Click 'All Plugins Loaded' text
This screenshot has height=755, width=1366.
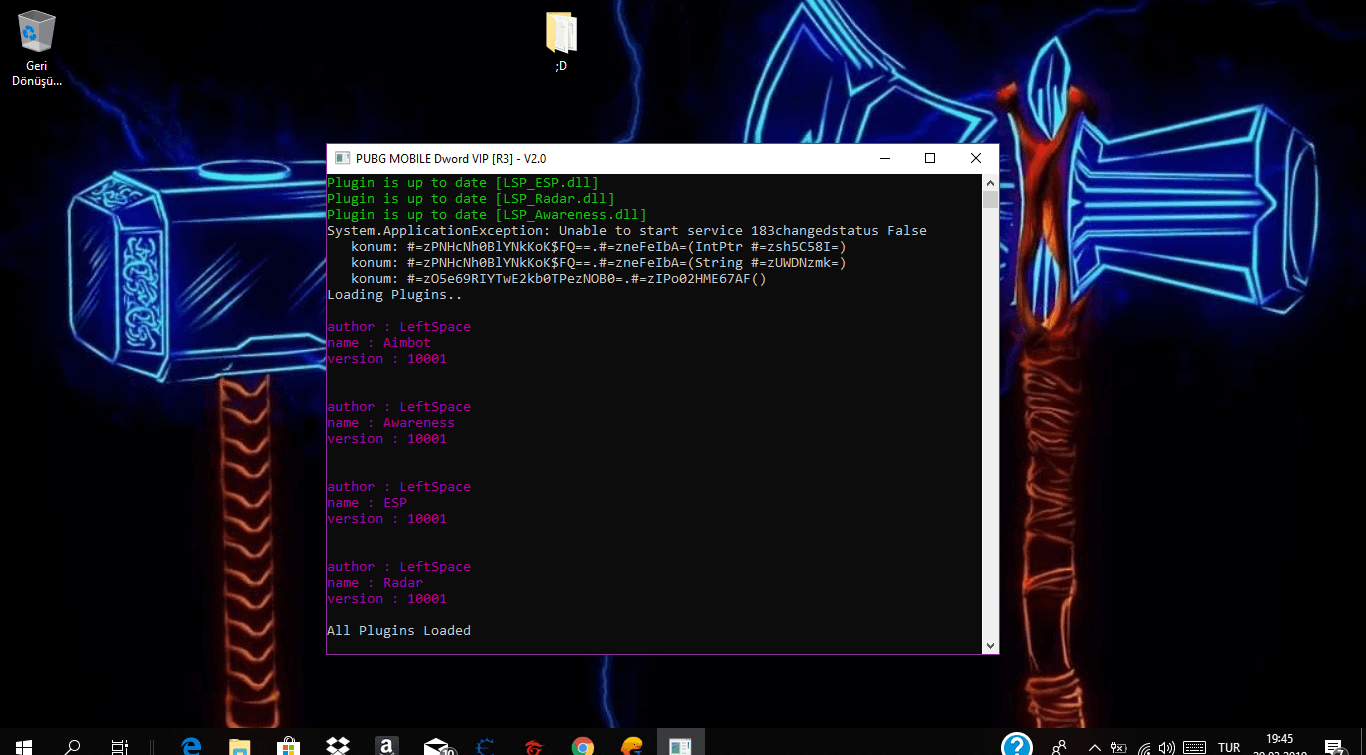399,631
